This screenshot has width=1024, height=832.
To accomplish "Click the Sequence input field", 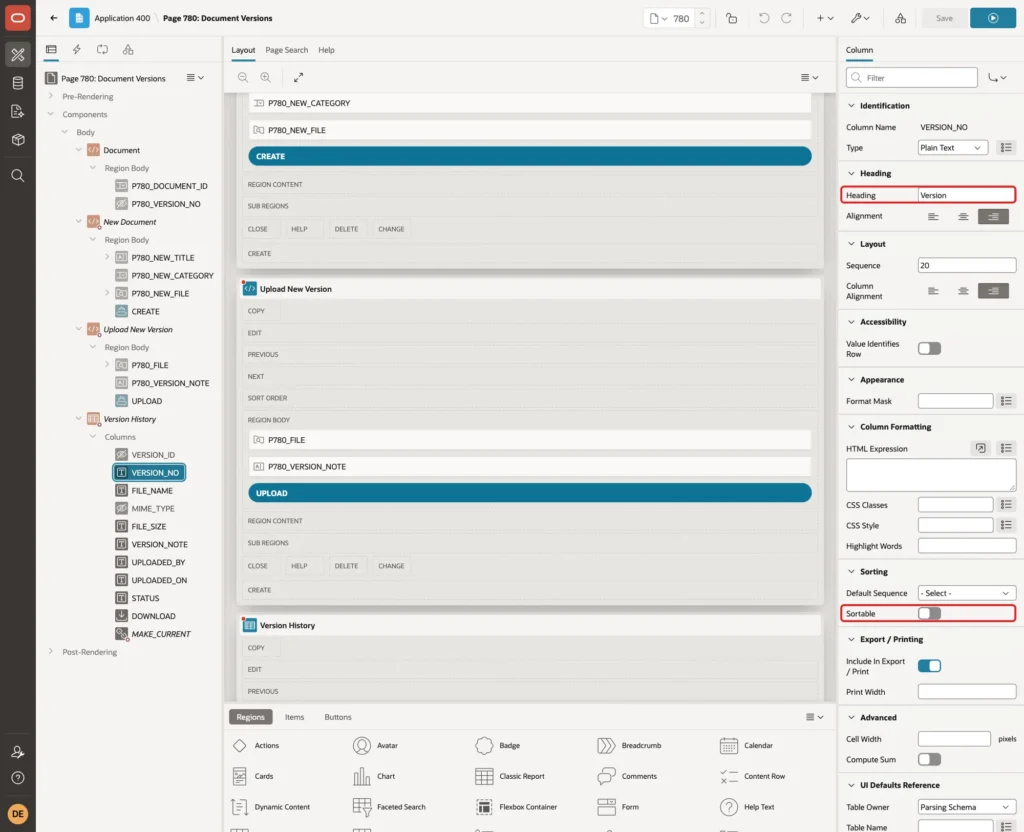I will tap(967, 265).
